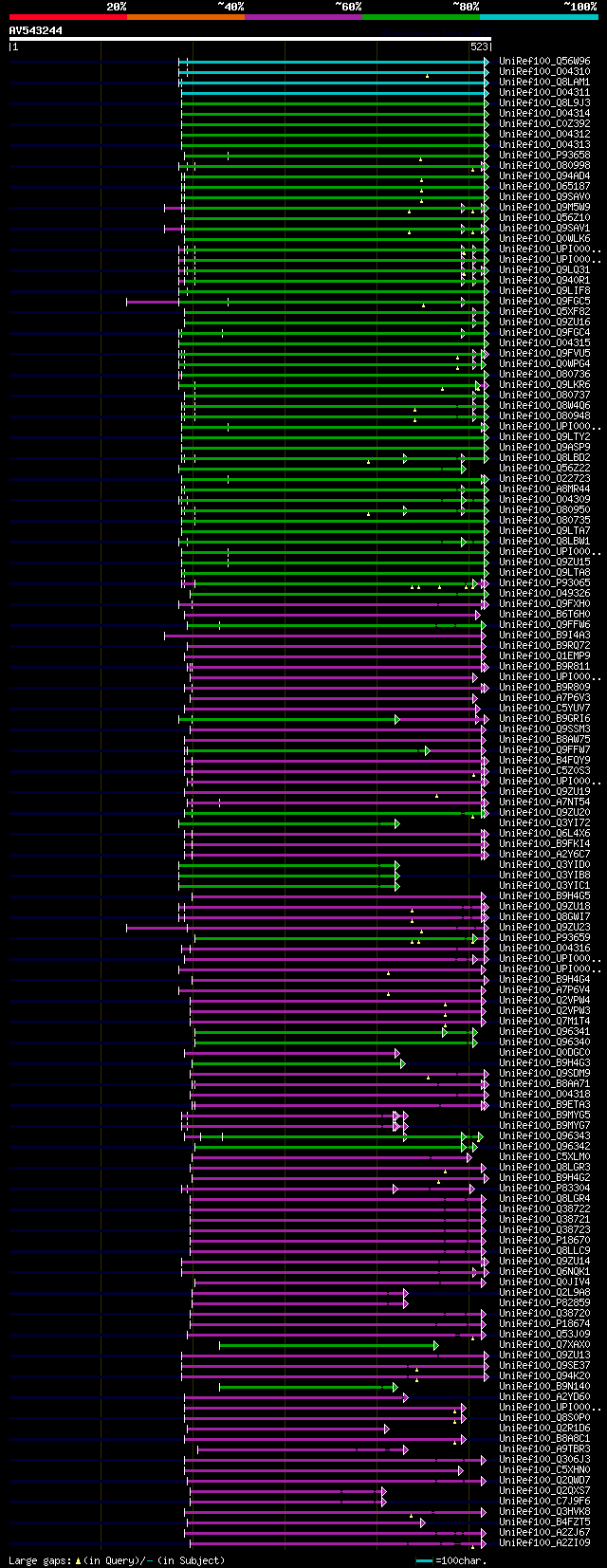Click the UniRef100_B4FQY9 label
The image size is (607, 1568).
[544, 760]
